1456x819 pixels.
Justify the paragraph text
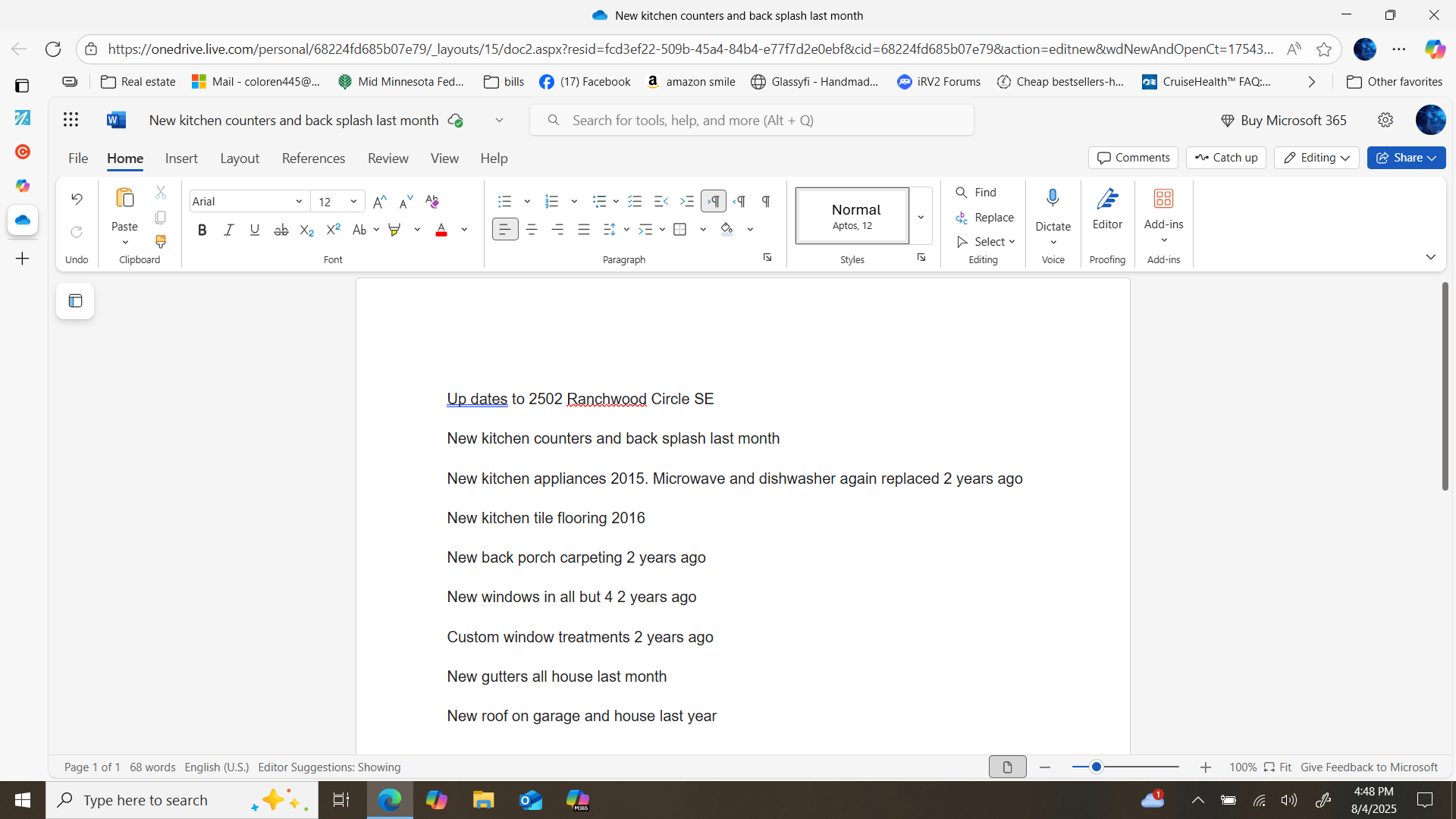[584, 229]
